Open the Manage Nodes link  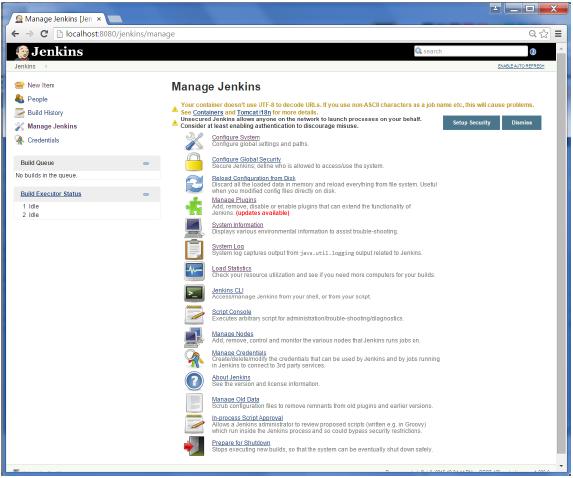coord(232,334)
